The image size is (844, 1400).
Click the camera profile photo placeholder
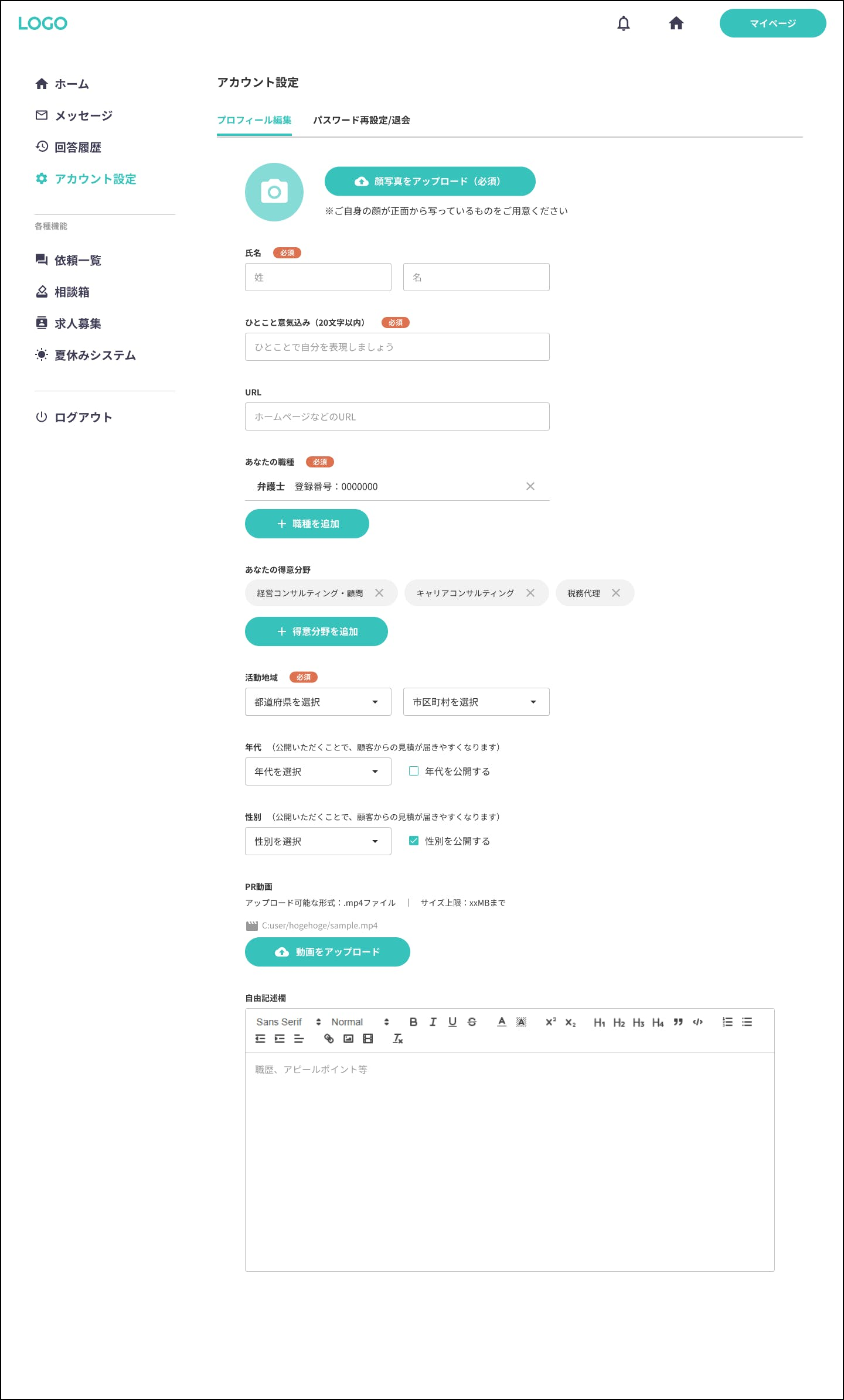click(274, 192)
